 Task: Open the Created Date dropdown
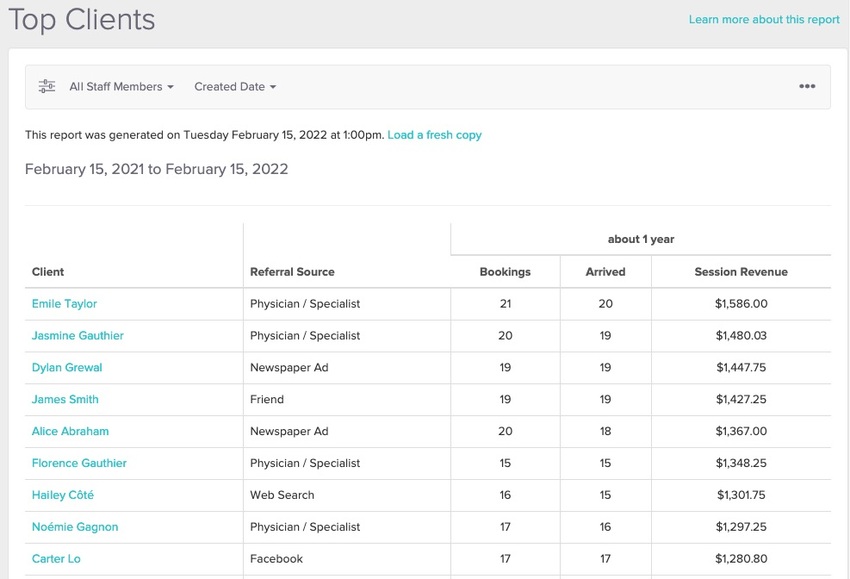point(235,87)
